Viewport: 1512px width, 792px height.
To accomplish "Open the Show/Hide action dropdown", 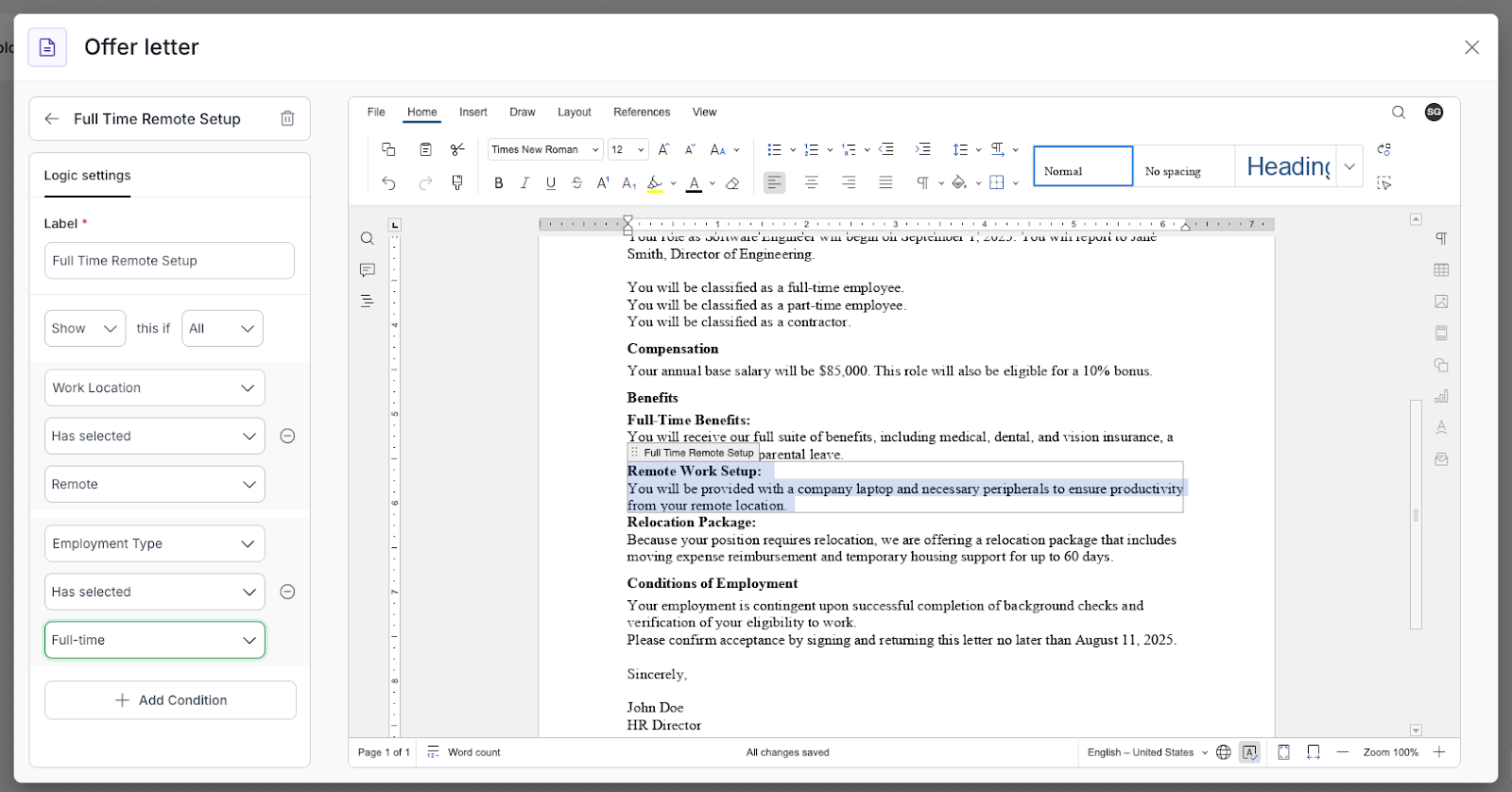I will click(85, 329).
